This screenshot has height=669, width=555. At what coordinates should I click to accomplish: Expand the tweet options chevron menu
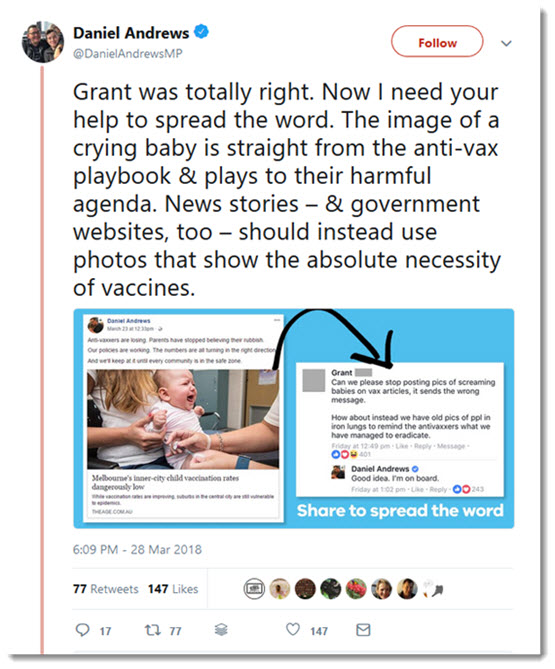[x=506, y=43]
